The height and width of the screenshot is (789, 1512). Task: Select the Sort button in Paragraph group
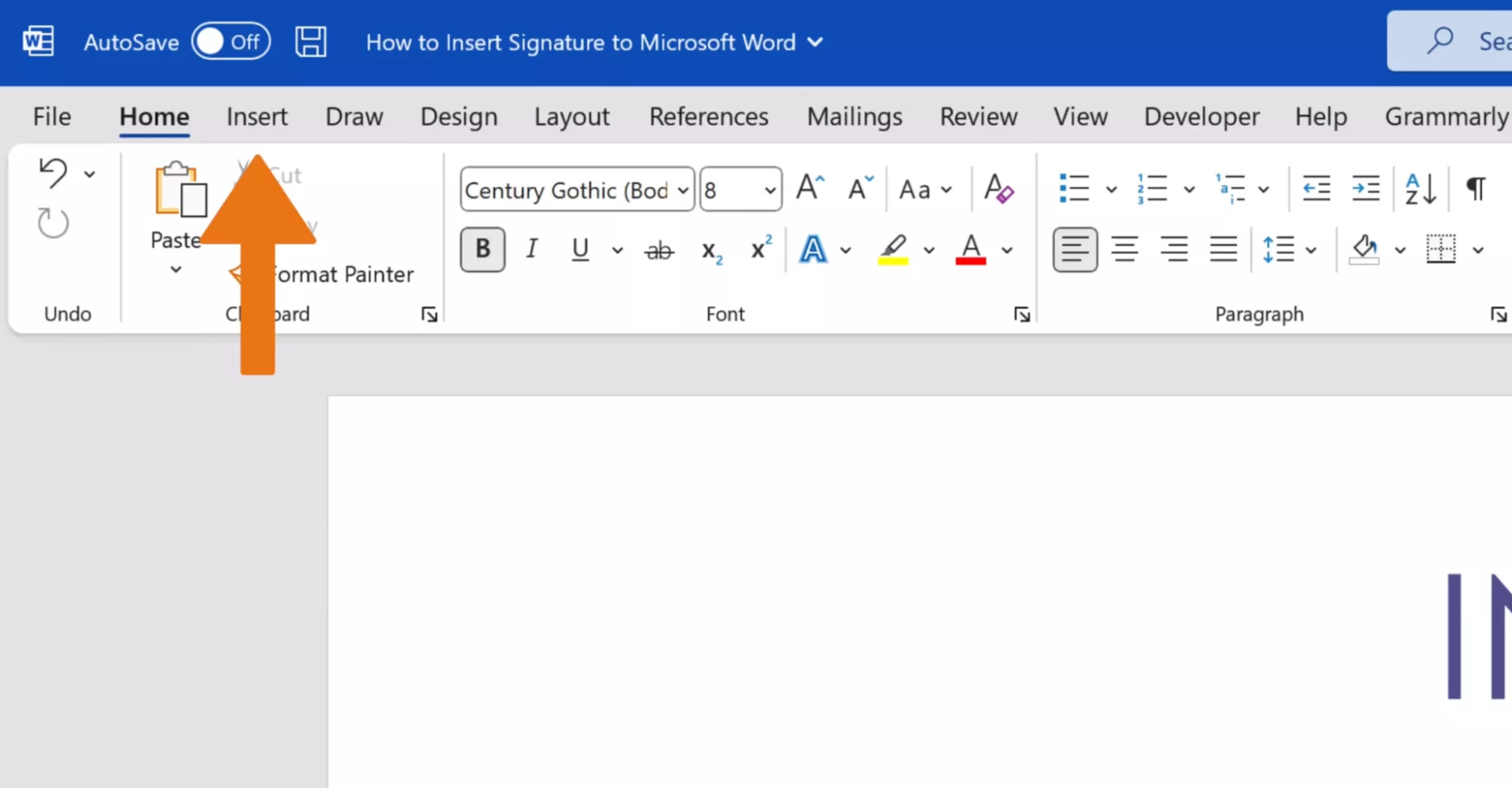tap(1419, 188)
